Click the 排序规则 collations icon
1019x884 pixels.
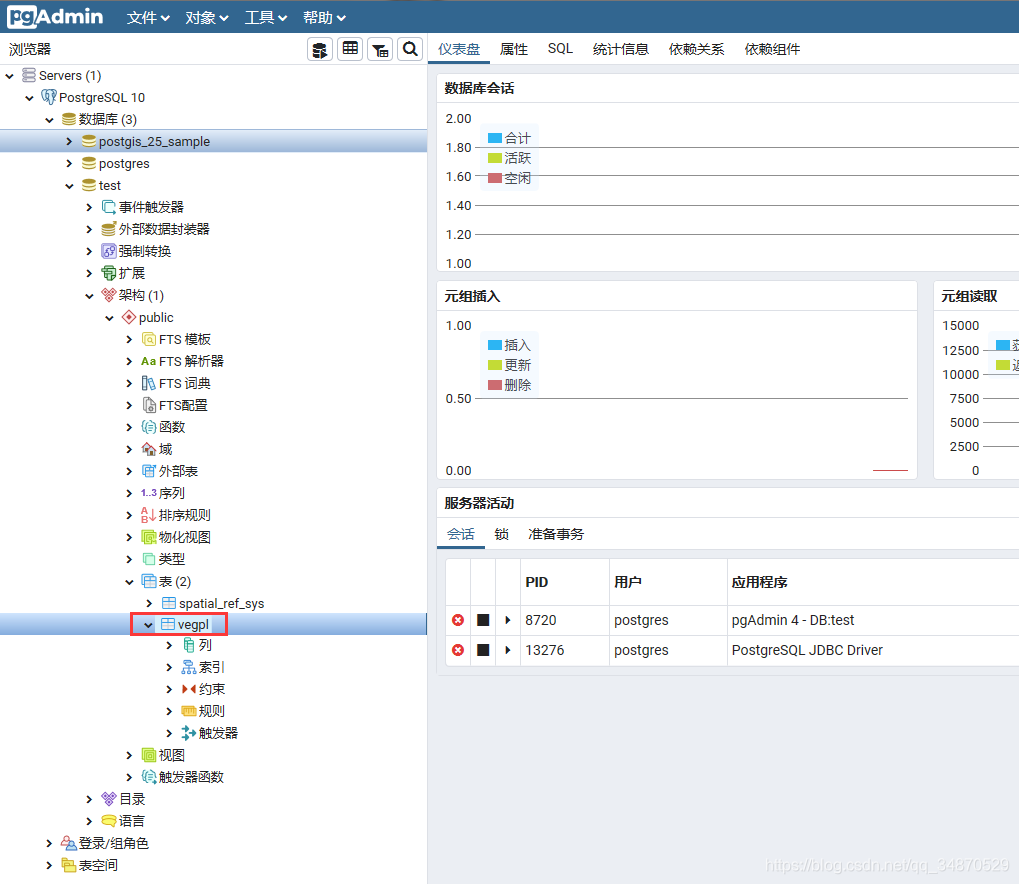[x=148, y=515]
